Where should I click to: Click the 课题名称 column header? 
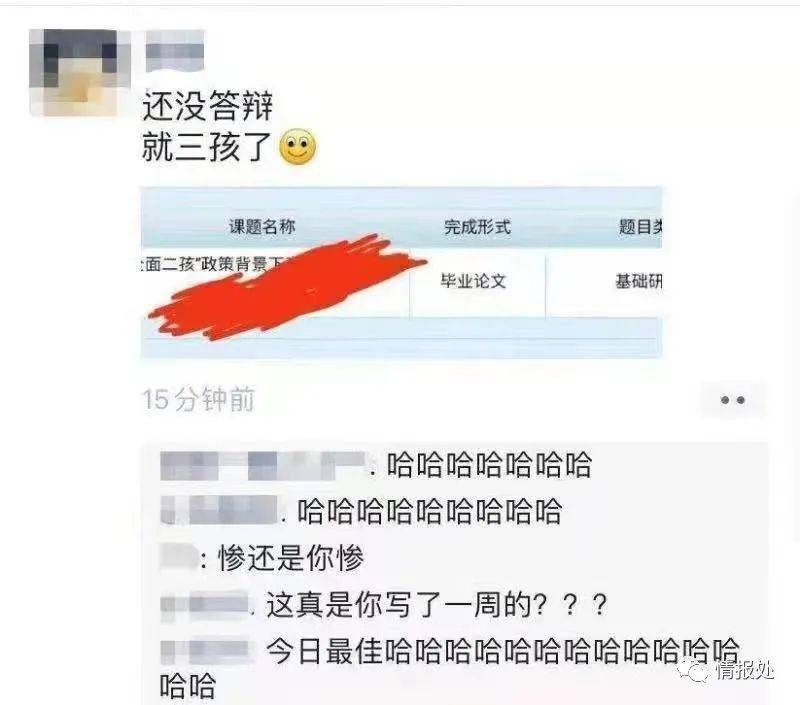click(x=262, y=226)
